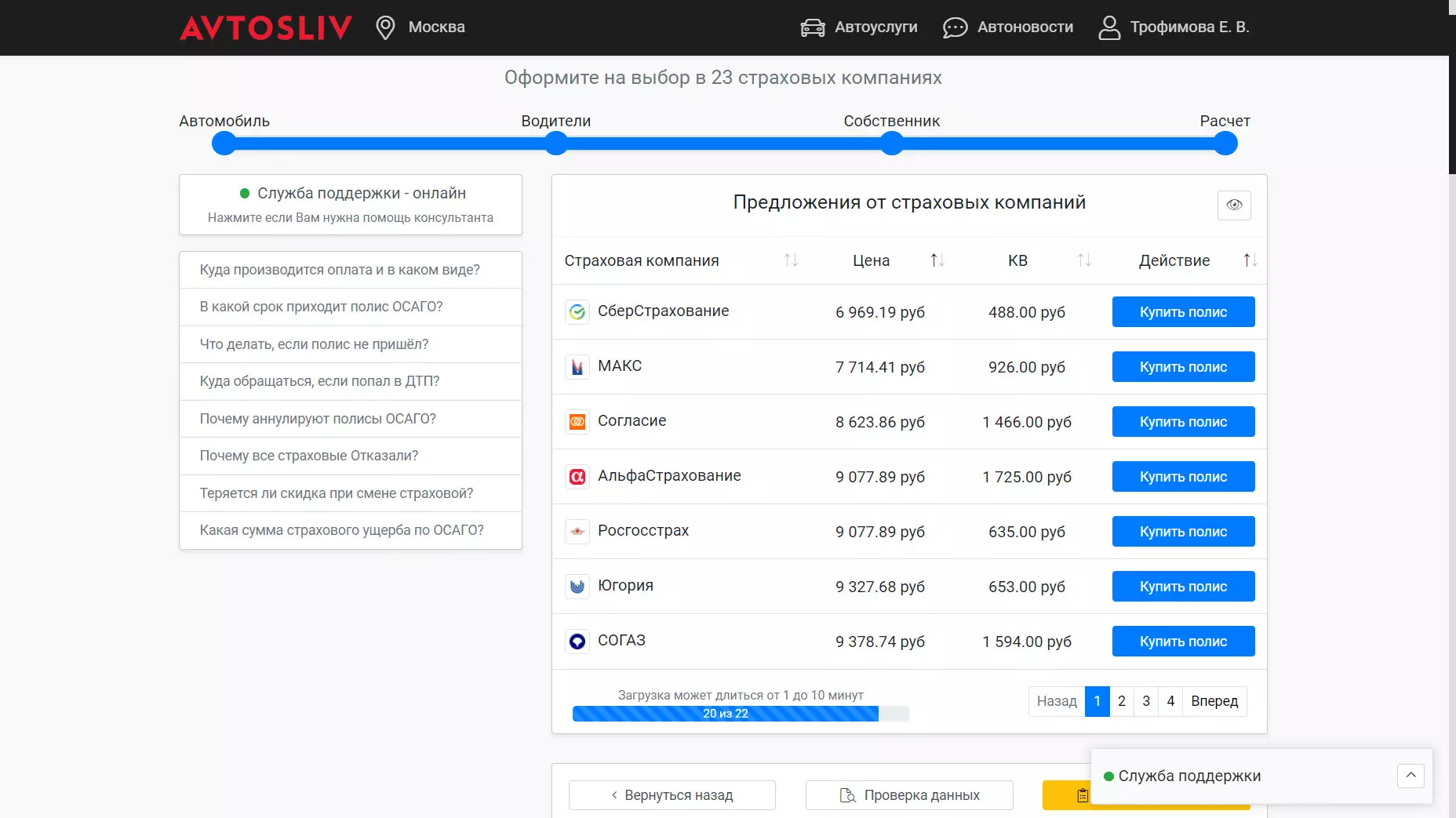
Task: Click the Автоновости chat bubble icon
Action: (955, 27)
